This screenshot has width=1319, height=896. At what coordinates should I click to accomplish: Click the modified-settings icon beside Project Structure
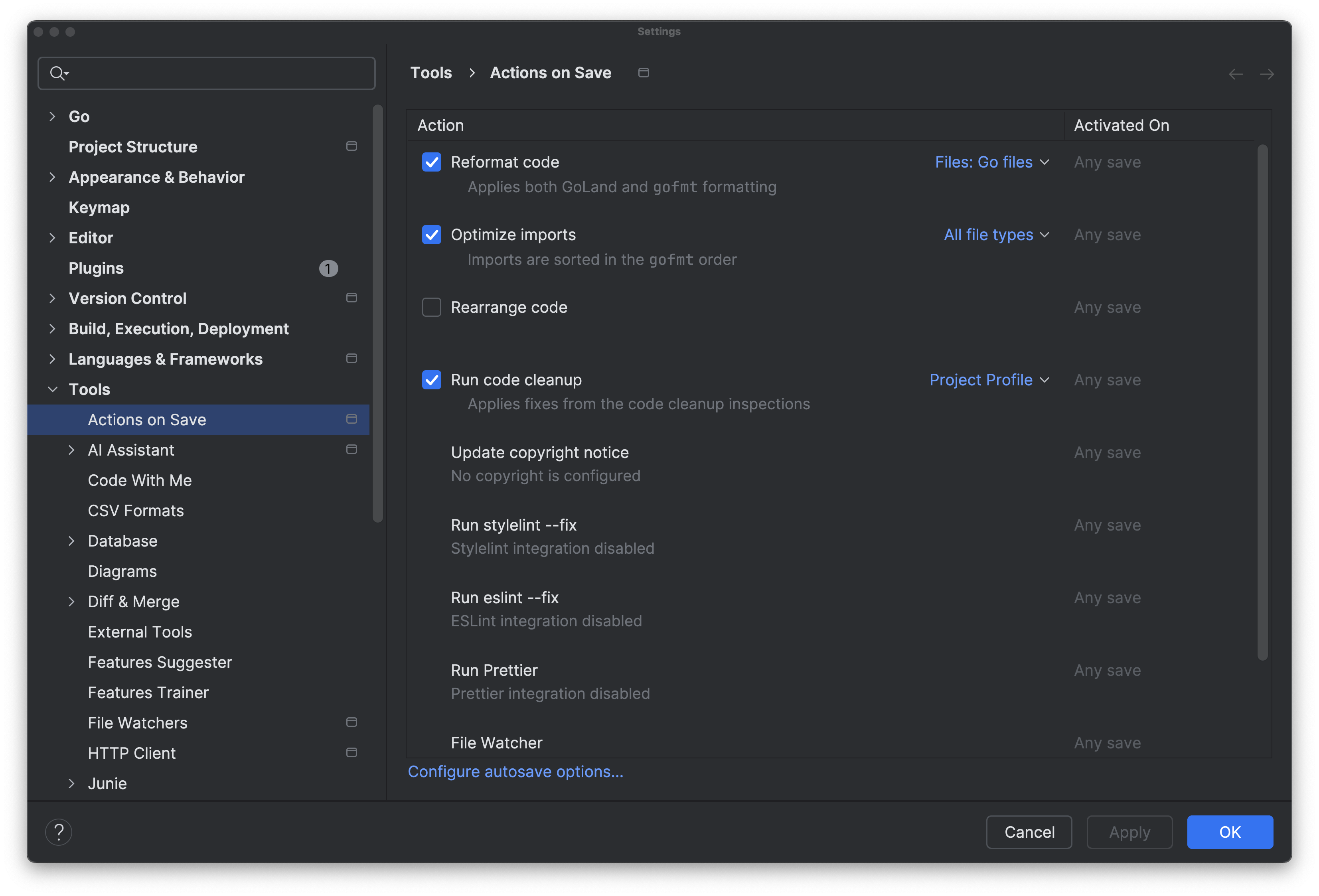[x=351, y=146]
